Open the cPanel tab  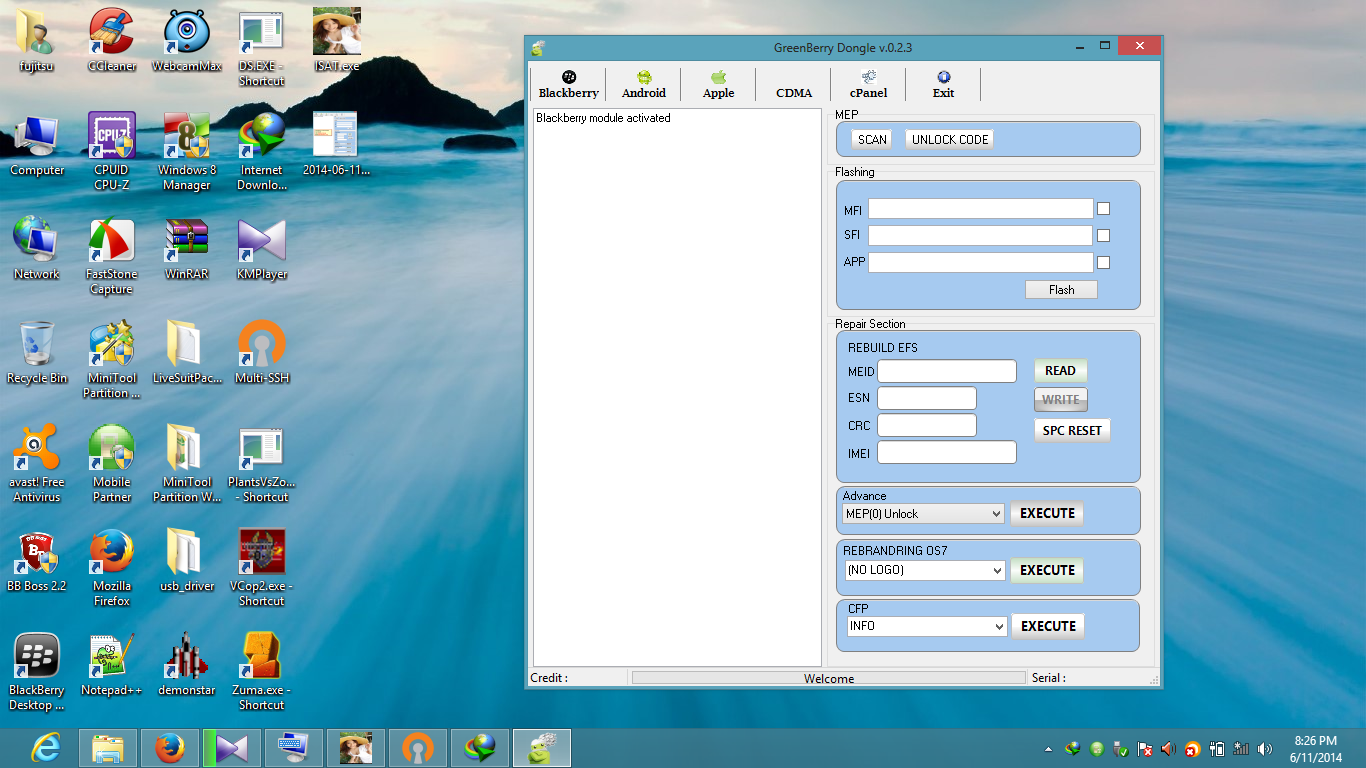(x=868, y=85)
